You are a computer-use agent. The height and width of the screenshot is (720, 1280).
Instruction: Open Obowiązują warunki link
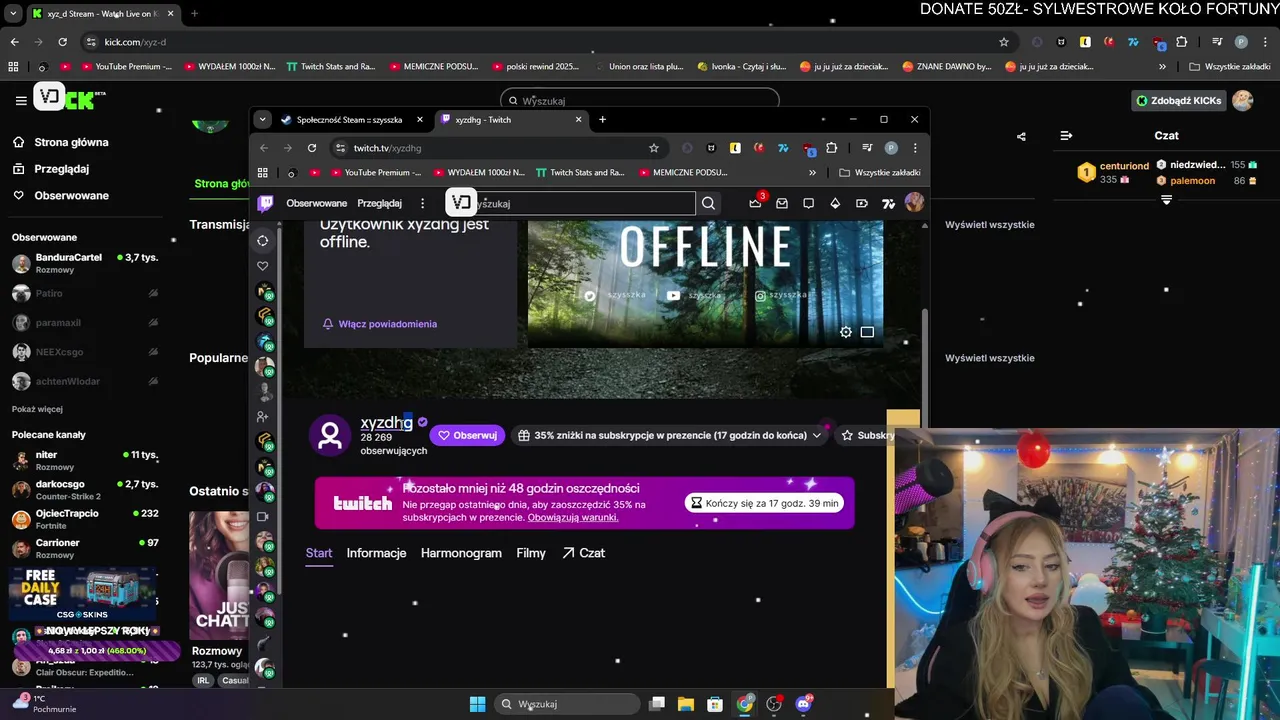click(x=573, y=517)
